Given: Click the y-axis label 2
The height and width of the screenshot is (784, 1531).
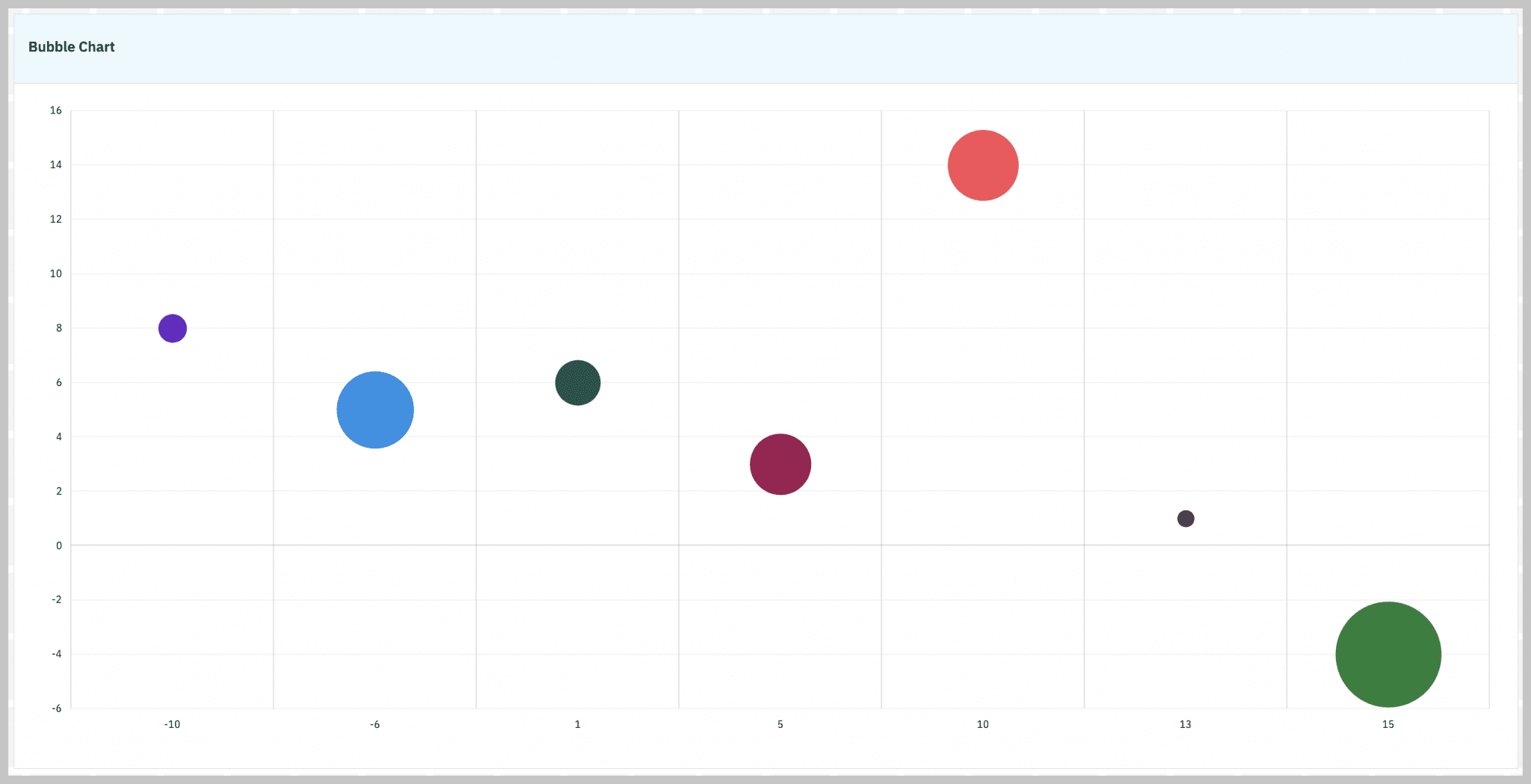Looking at the screenshot, I should click(58, 491).
